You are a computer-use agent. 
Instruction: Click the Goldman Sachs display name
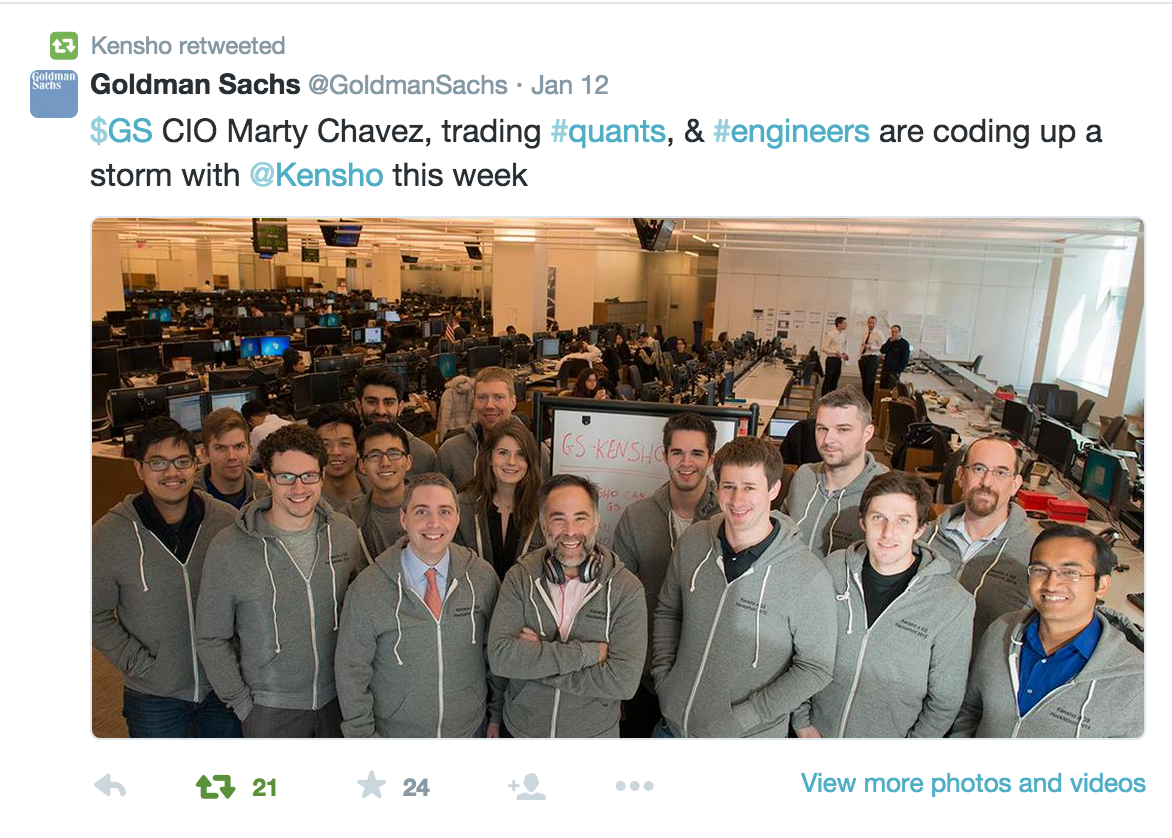click(x=195, y=84)
